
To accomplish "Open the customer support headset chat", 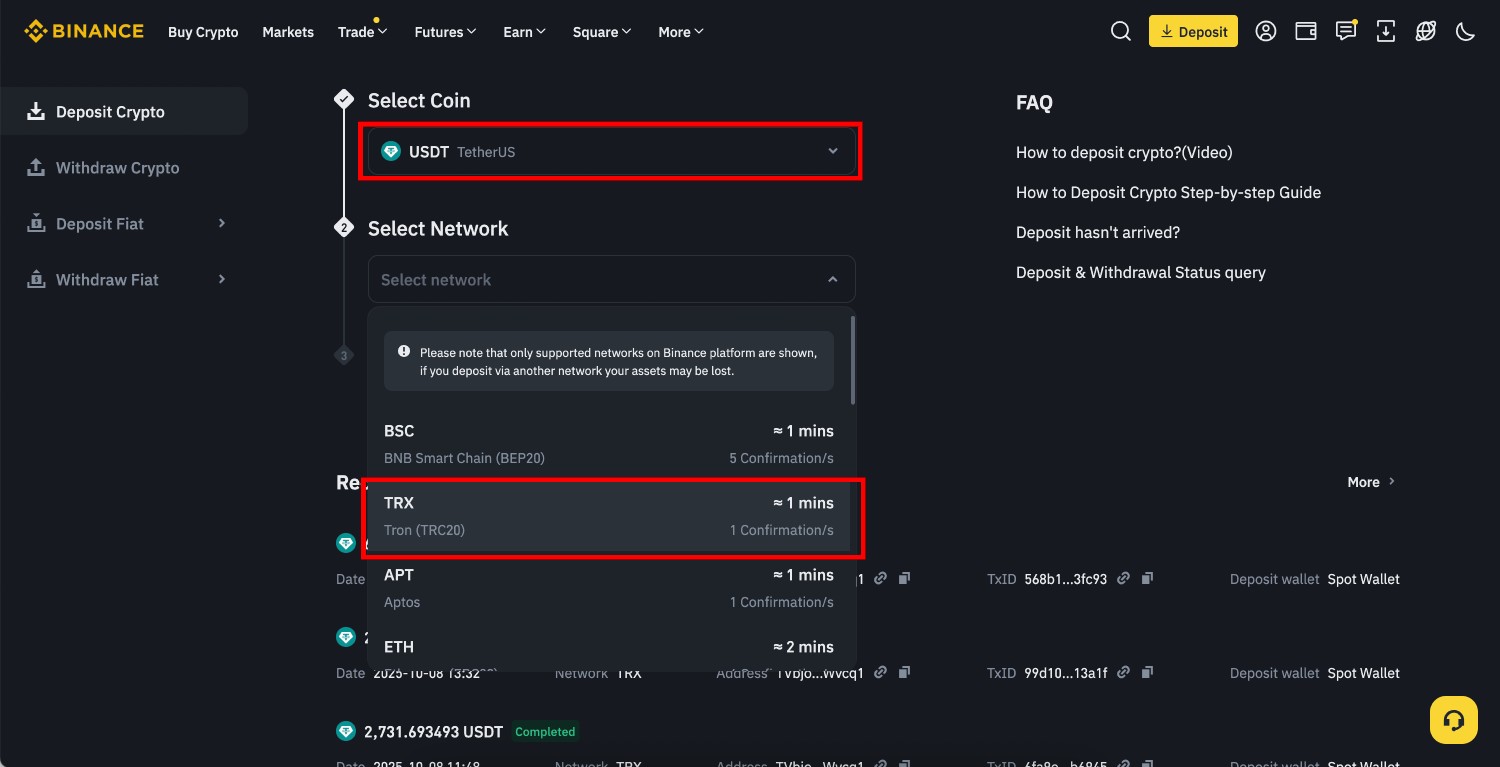I will pos(1454,720).
